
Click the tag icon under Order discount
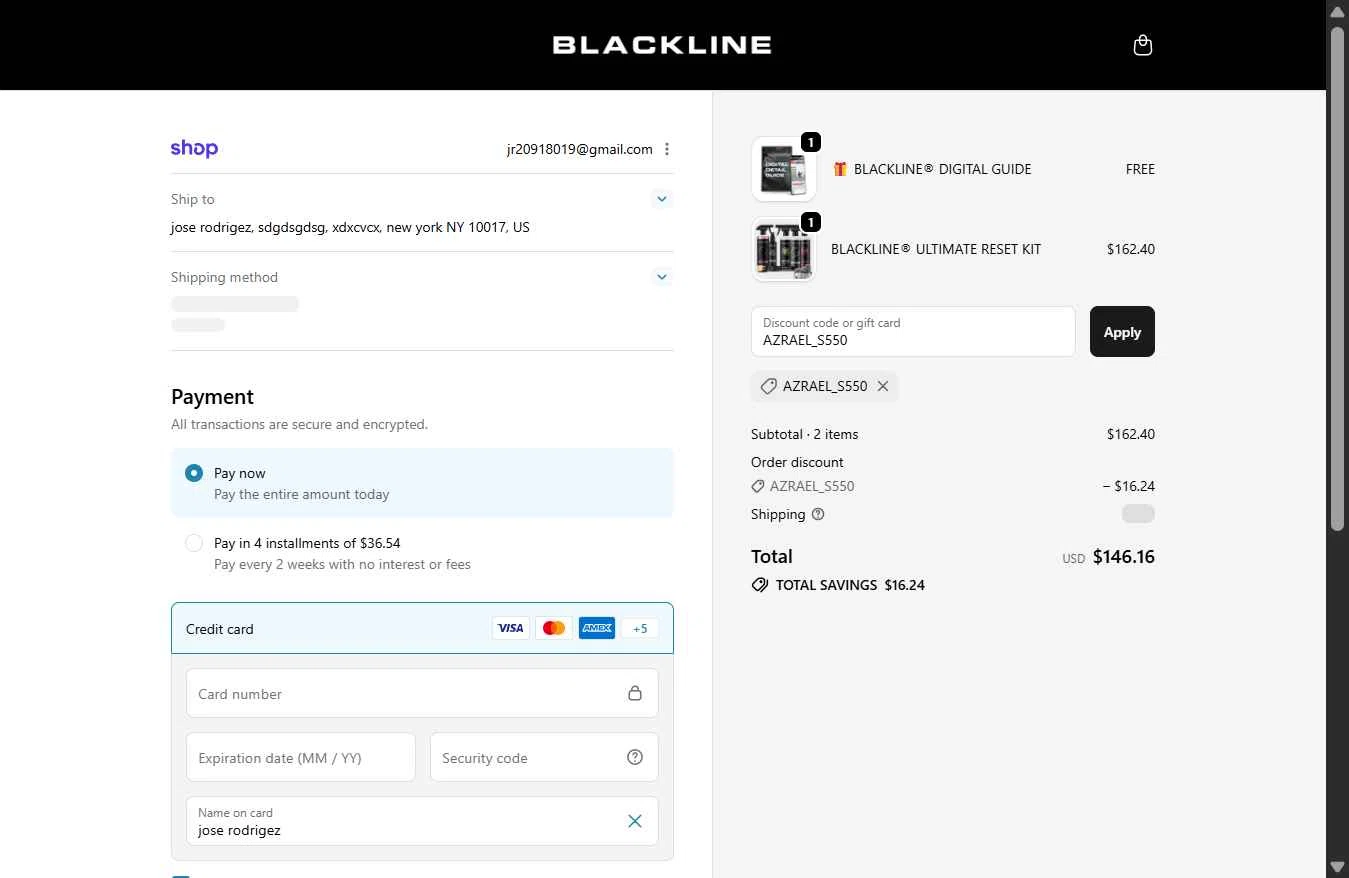[758, 486]
